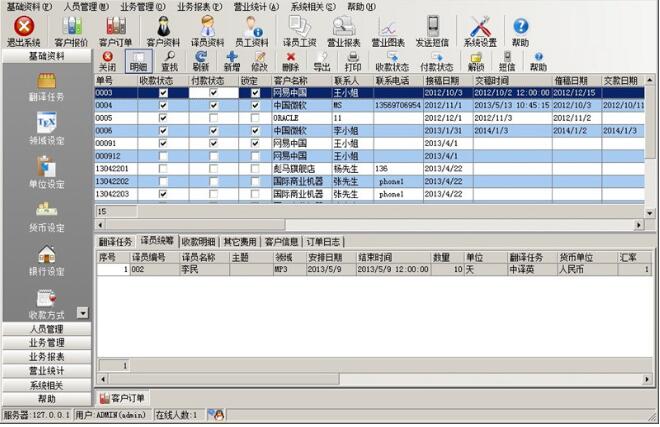Toggle 收款状态 checkbox for order 00091
Viewport: 660px width, 427px height.
tap(163, 143)
